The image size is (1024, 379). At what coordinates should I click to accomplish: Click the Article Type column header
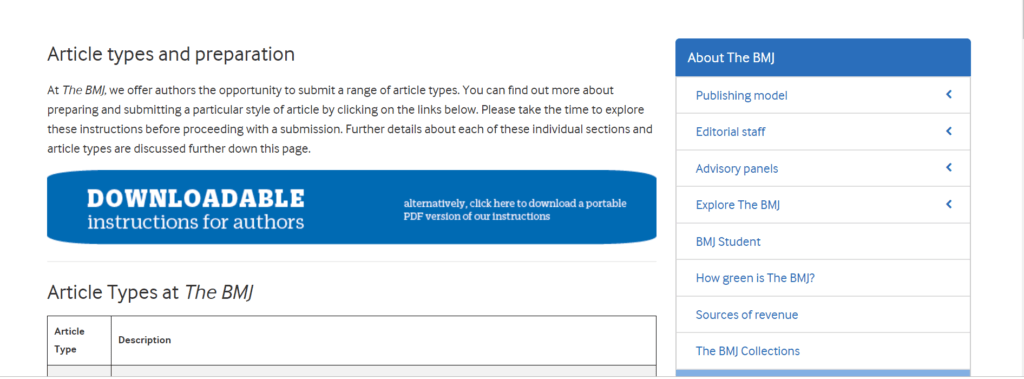point(69,340)
